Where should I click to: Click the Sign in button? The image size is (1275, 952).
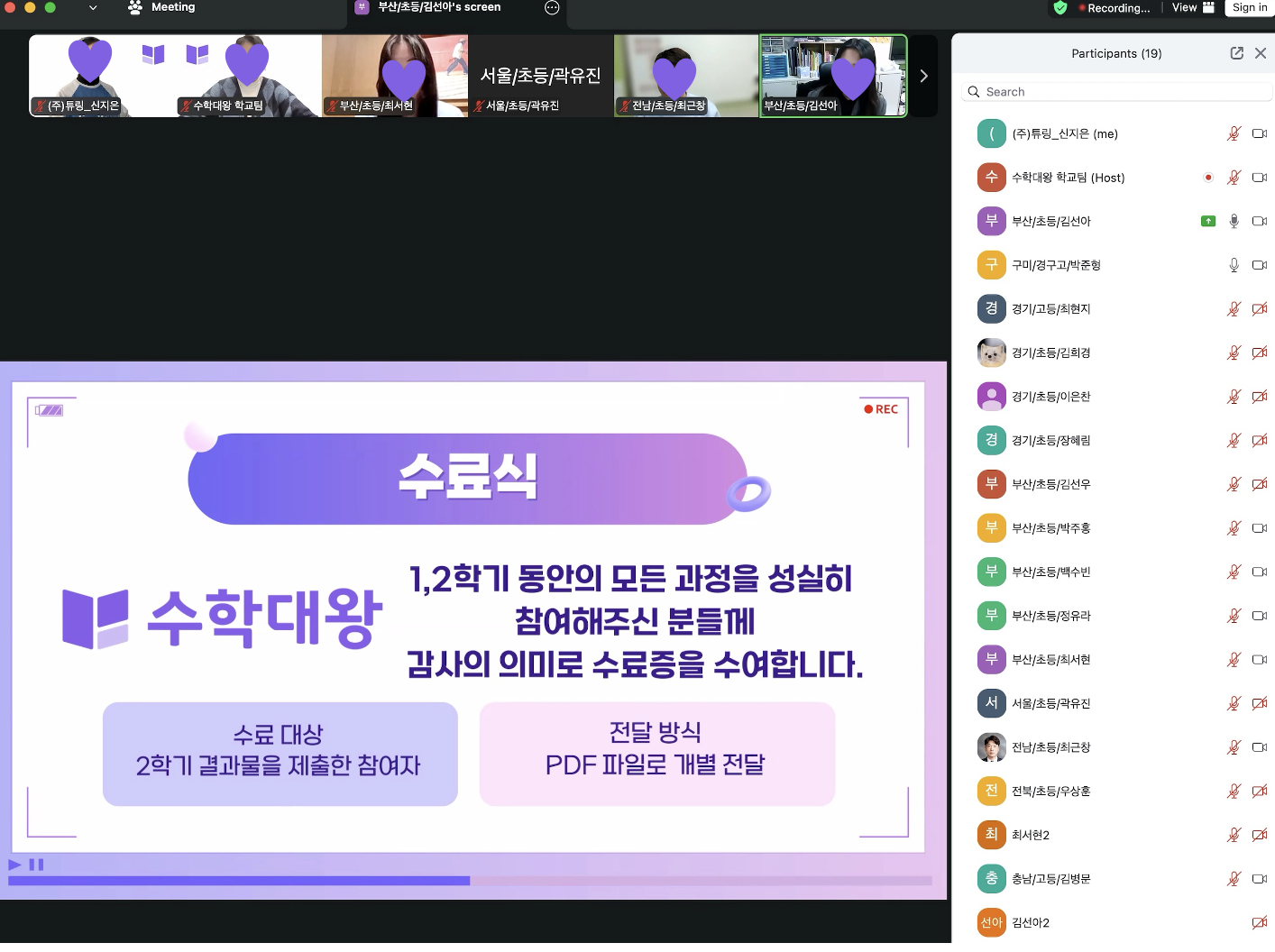tap(1249, 8)
